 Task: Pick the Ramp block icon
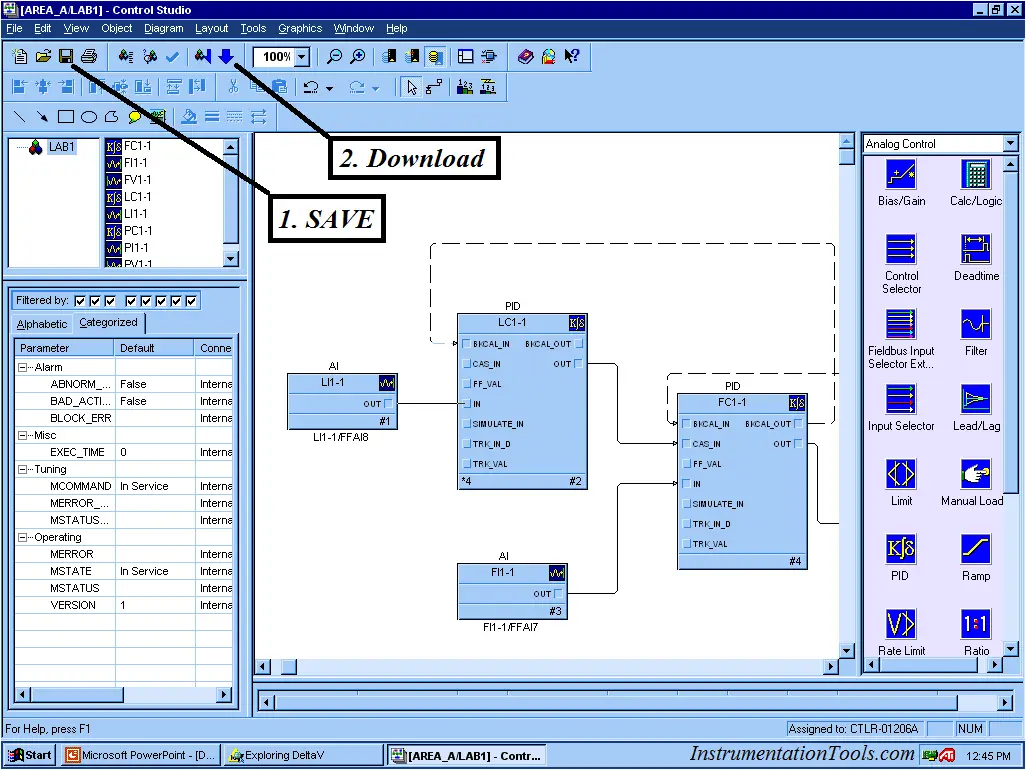click(x=976, y=549)
